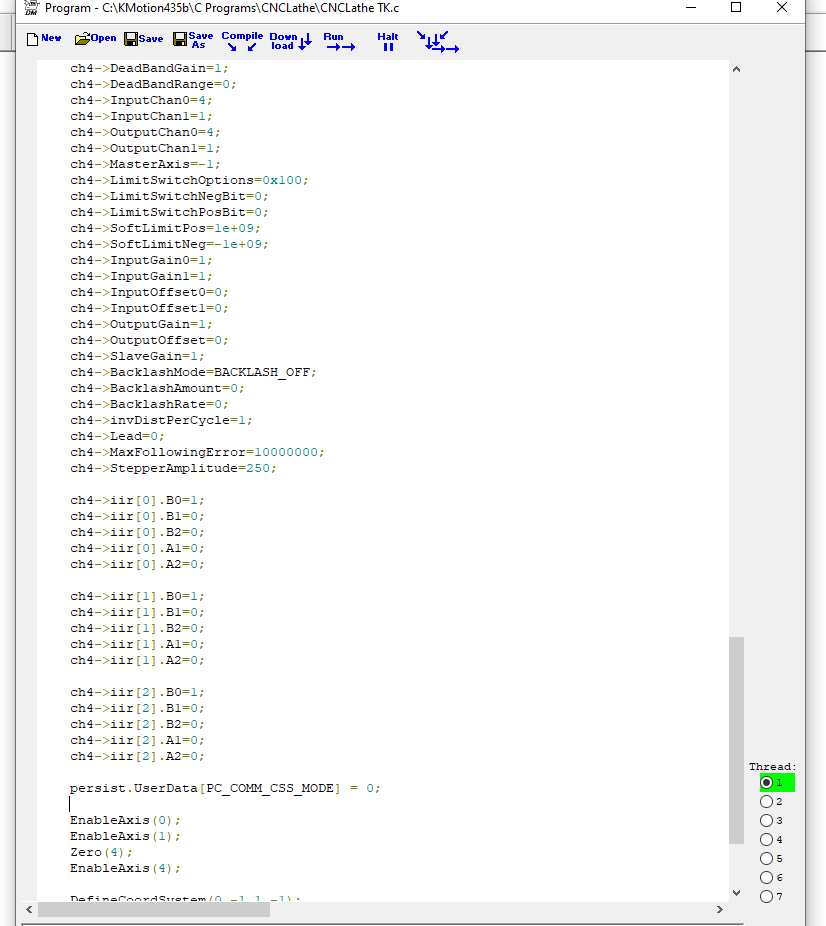Viewport: 826px width, 926px height.
Task: Select Thread 7 radio button
Action: 767,896
